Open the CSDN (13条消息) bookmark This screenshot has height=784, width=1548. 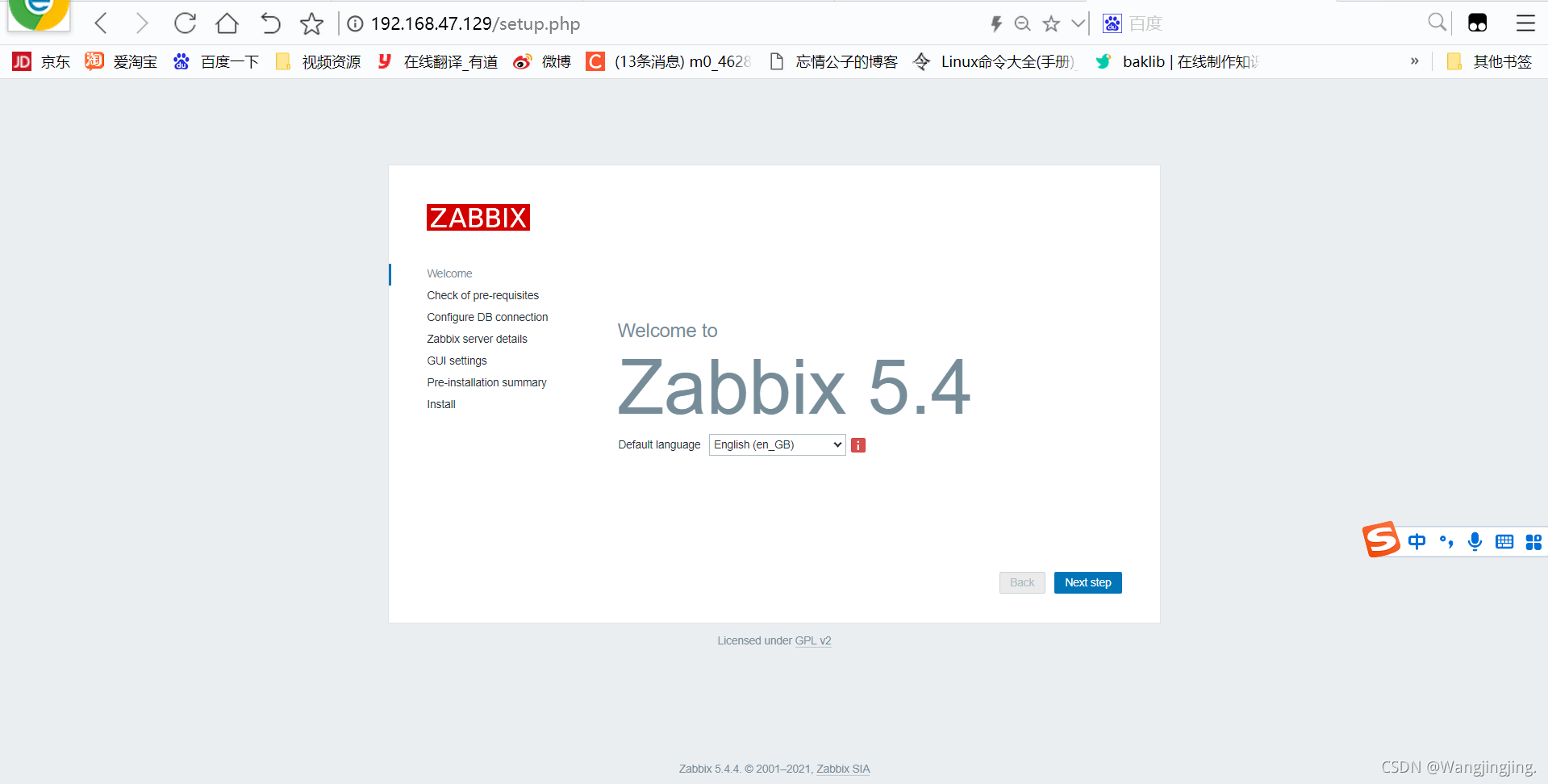pyautogui.click(x=669, y=61)
